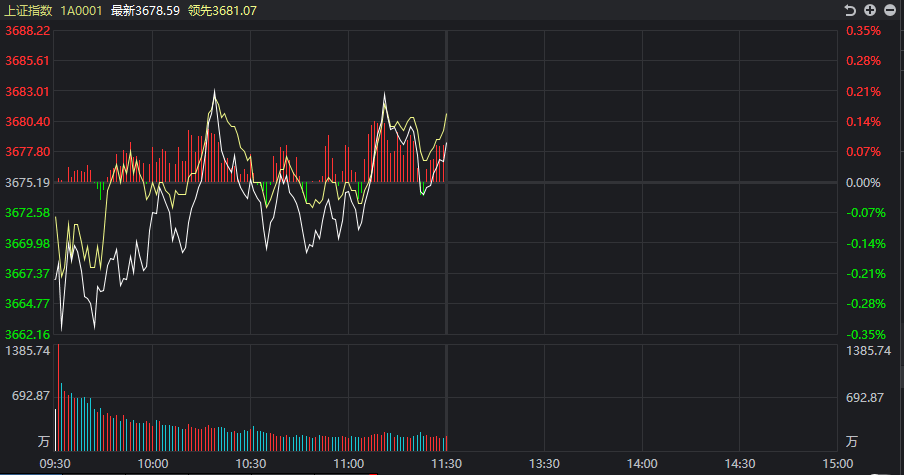Click the left 1385.74 volume scale label
Screen dimensions: 904x475
coord(28,351)
